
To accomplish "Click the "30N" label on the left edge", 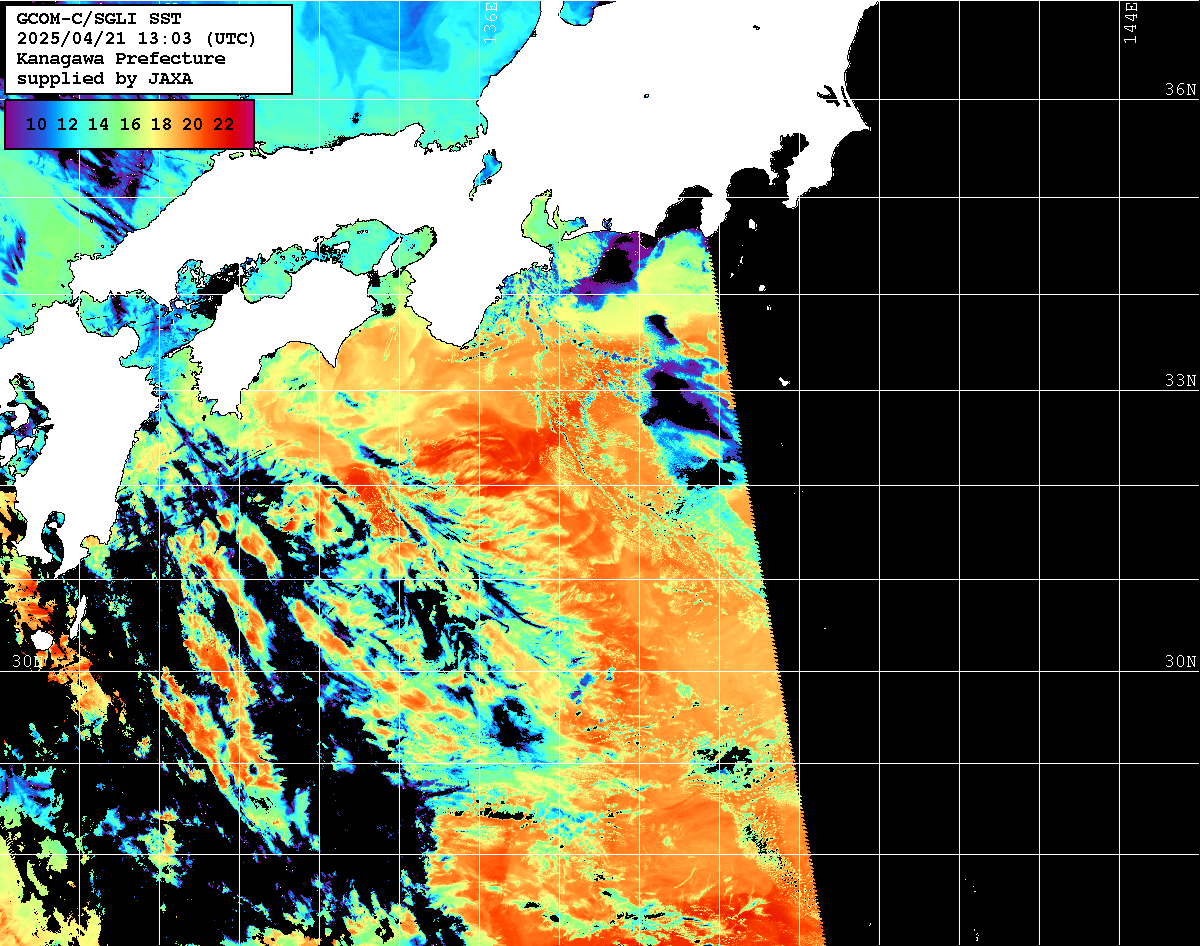I will tap(27, 662).
